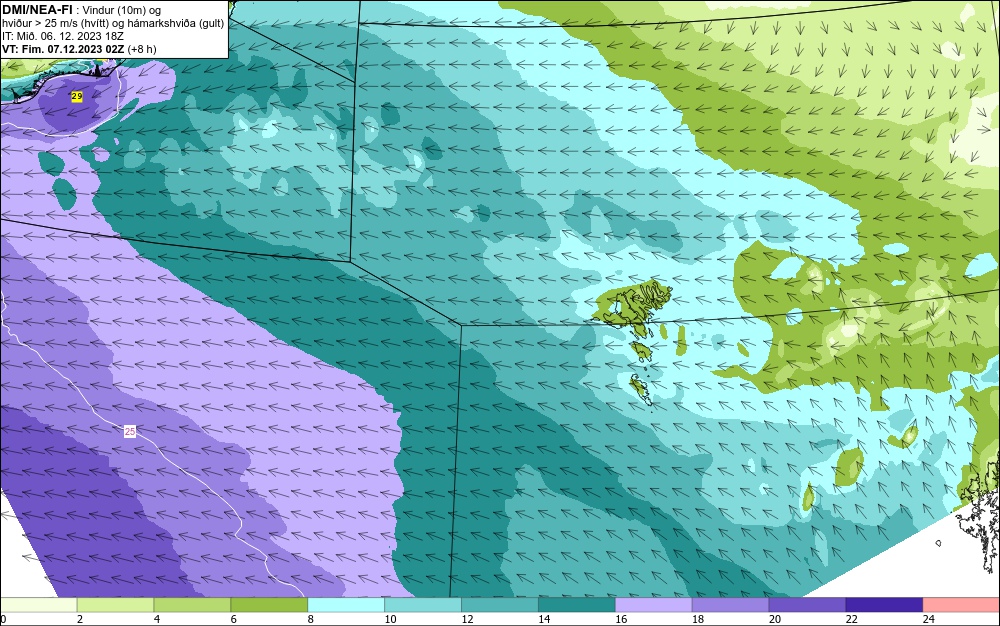1000x626 pixels.
Task: Click legend scale number 12
Action: click(x=467, y=619)
